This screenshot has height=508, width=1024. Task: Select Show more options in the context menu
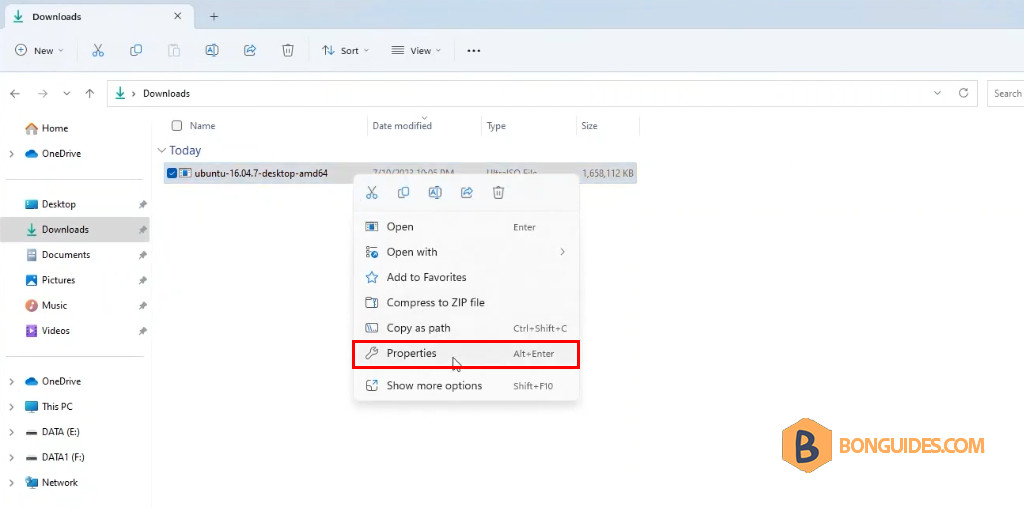(466, 386)
